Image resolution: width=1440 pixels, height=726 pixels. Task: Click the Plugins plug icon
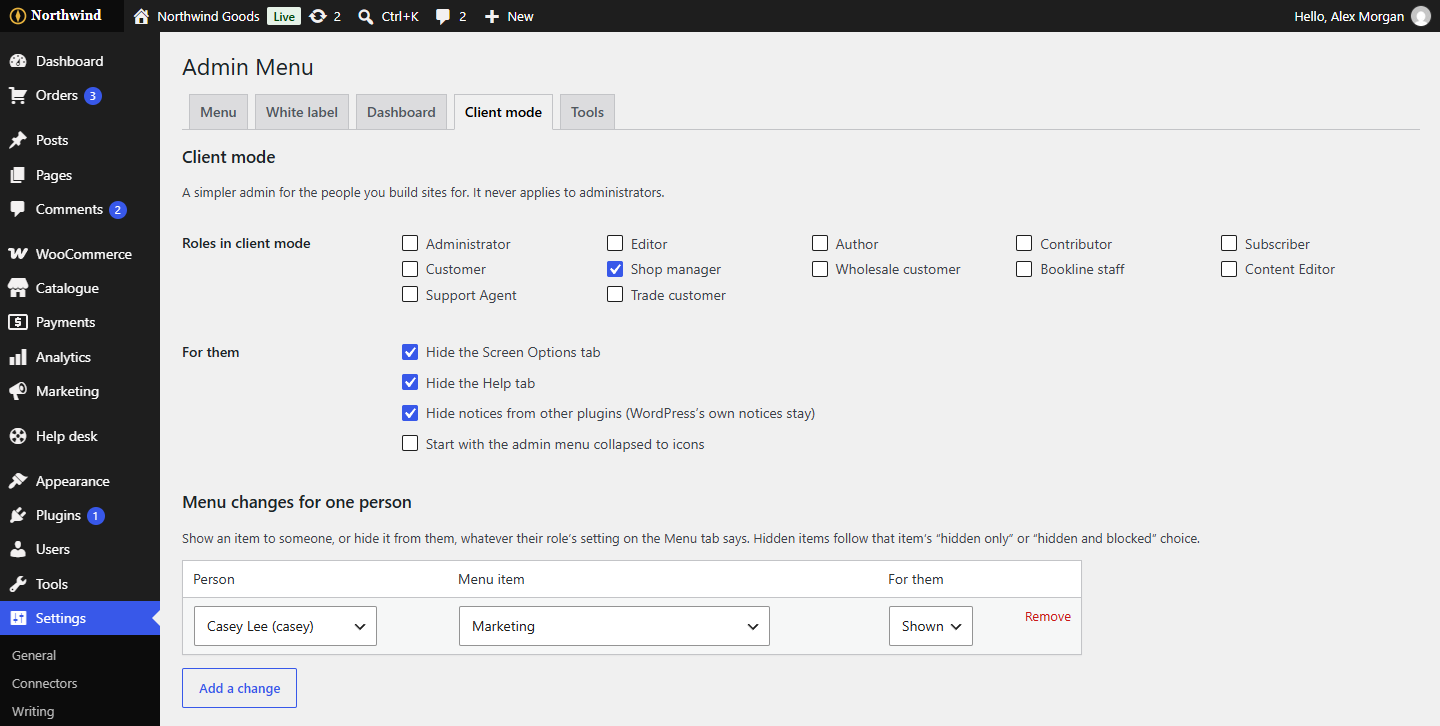(x=17, y=515)
